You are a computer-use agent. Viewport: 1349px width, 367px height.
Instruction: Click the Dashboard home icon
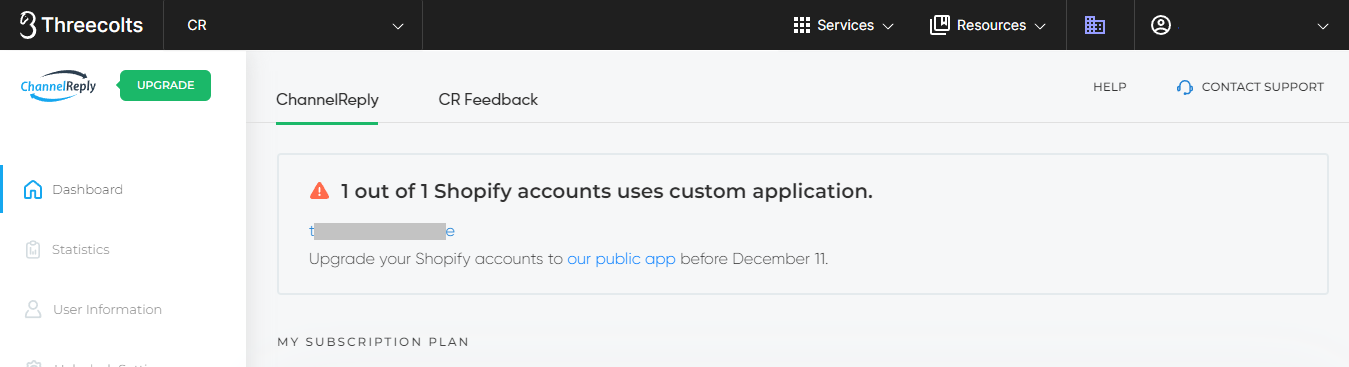(x=32, y=189)
